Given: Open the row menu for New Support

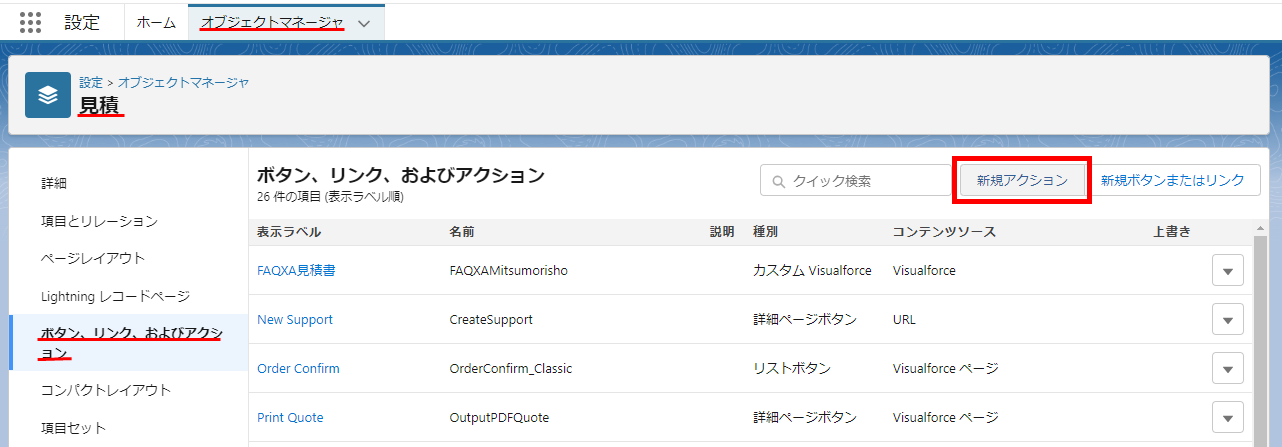Looking at the screenshot, I should click(1227, 319).
